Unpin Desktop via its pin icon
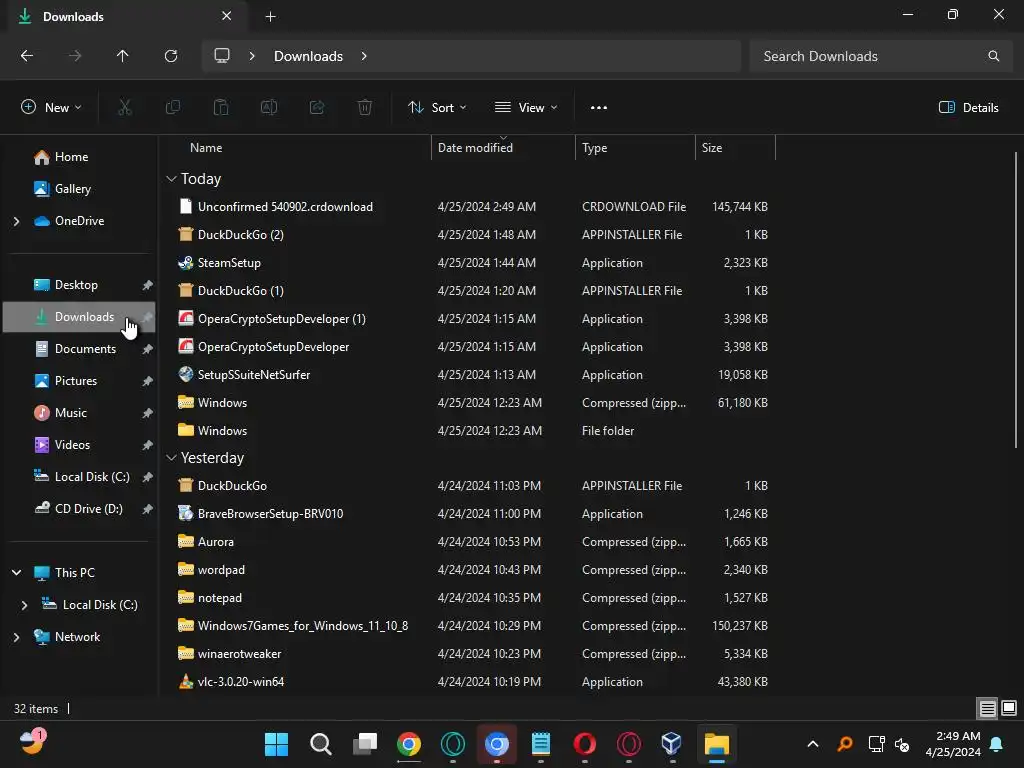The height and width of the screenshot is (768, 1024). [148, 285]
